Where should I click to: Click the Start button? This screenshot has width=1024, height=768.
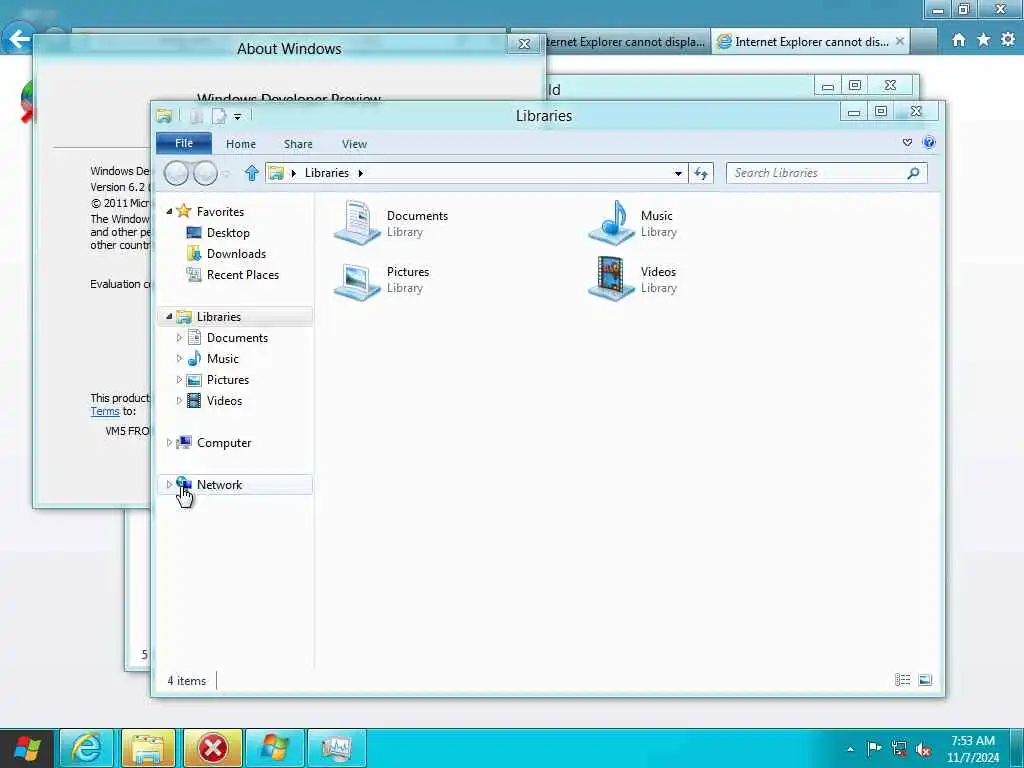coord(27,748)
